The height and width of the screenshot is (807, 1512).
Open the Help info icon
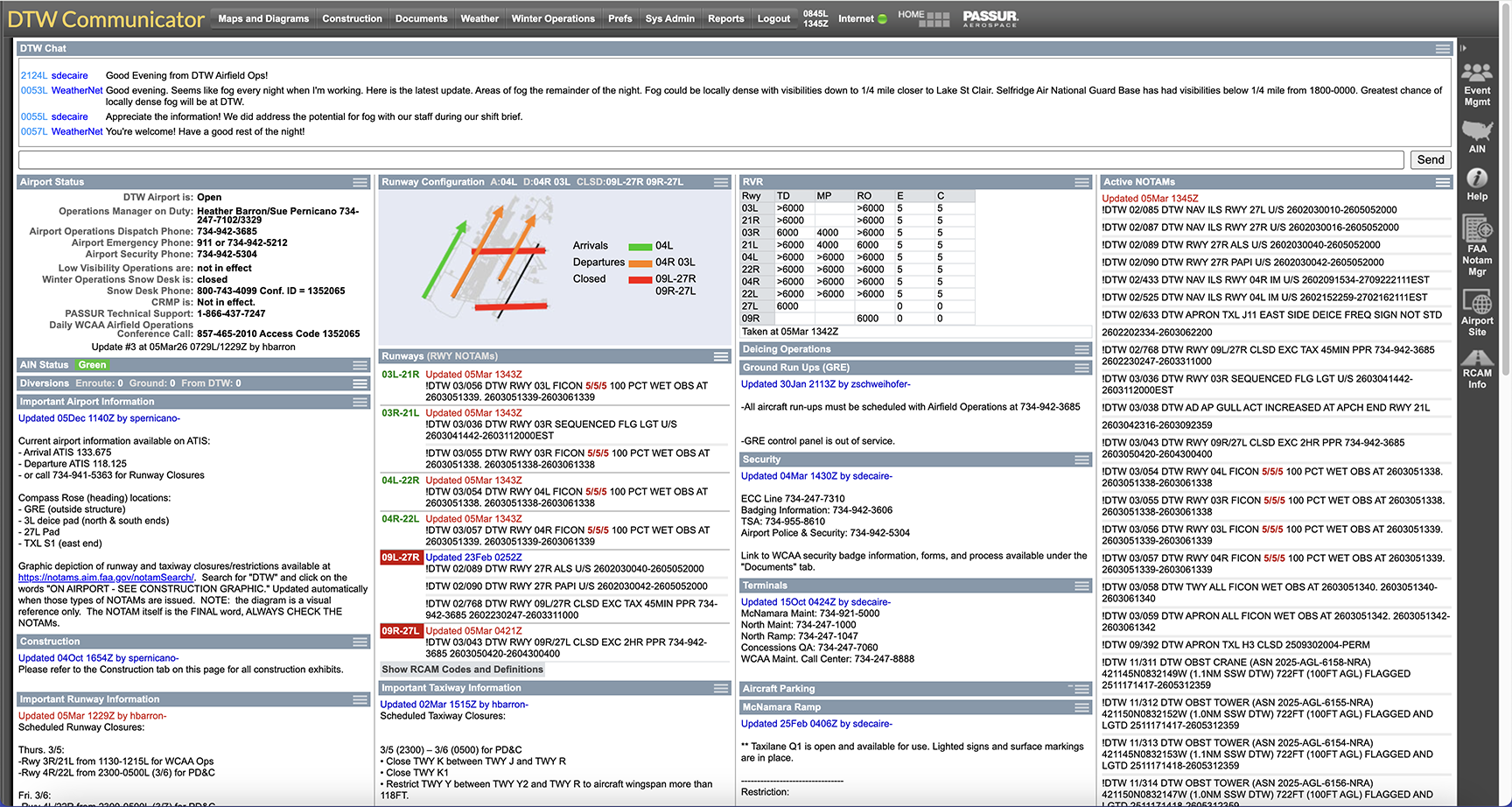click(x=1477, y=179)
